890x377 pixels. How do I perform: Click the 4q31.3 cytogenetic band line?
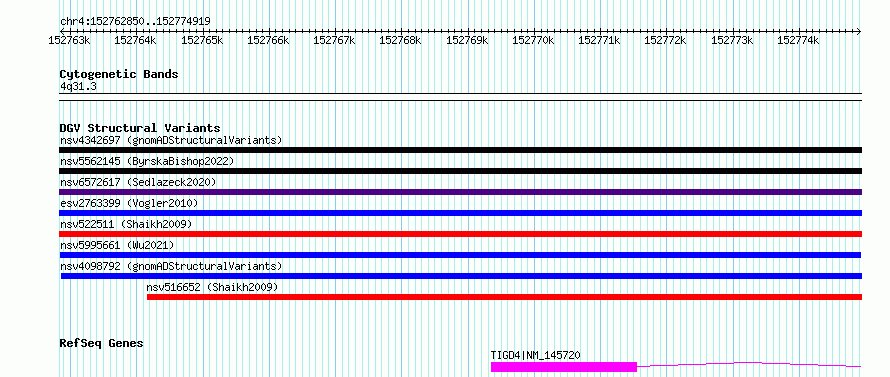coord(460,97)
